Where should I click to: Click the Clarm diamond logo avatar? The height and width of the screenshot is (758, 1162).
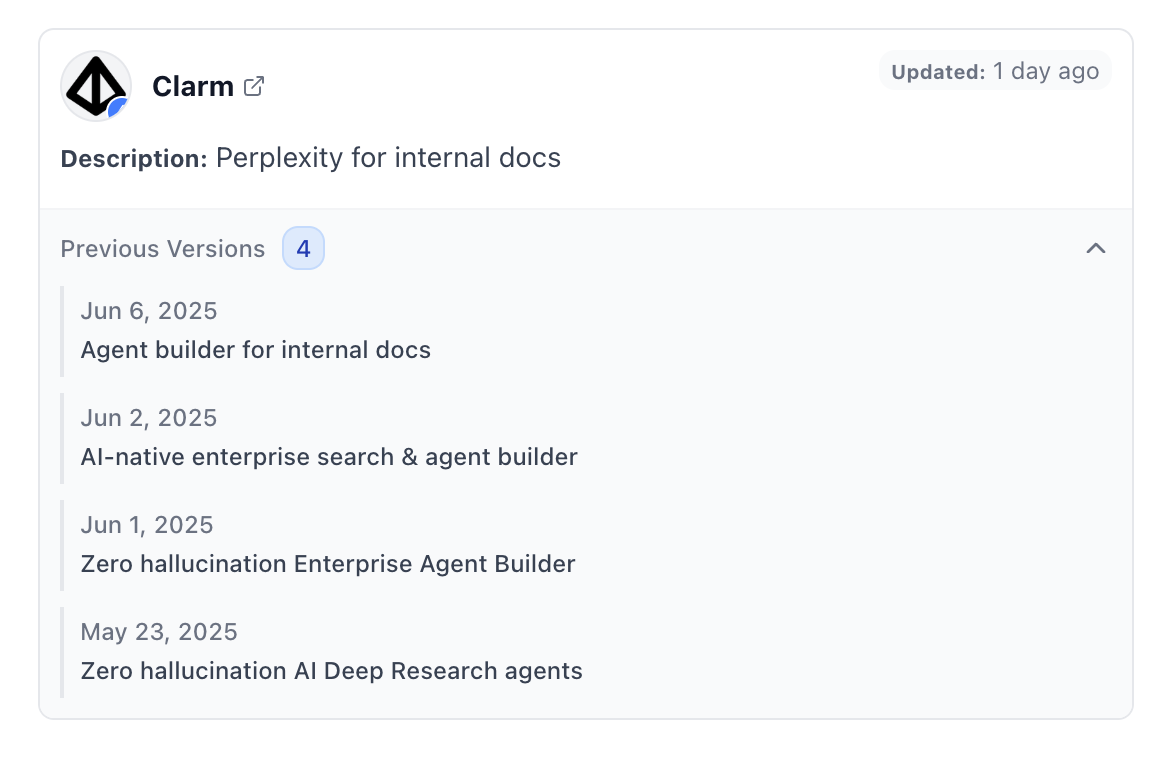point(96,86)
